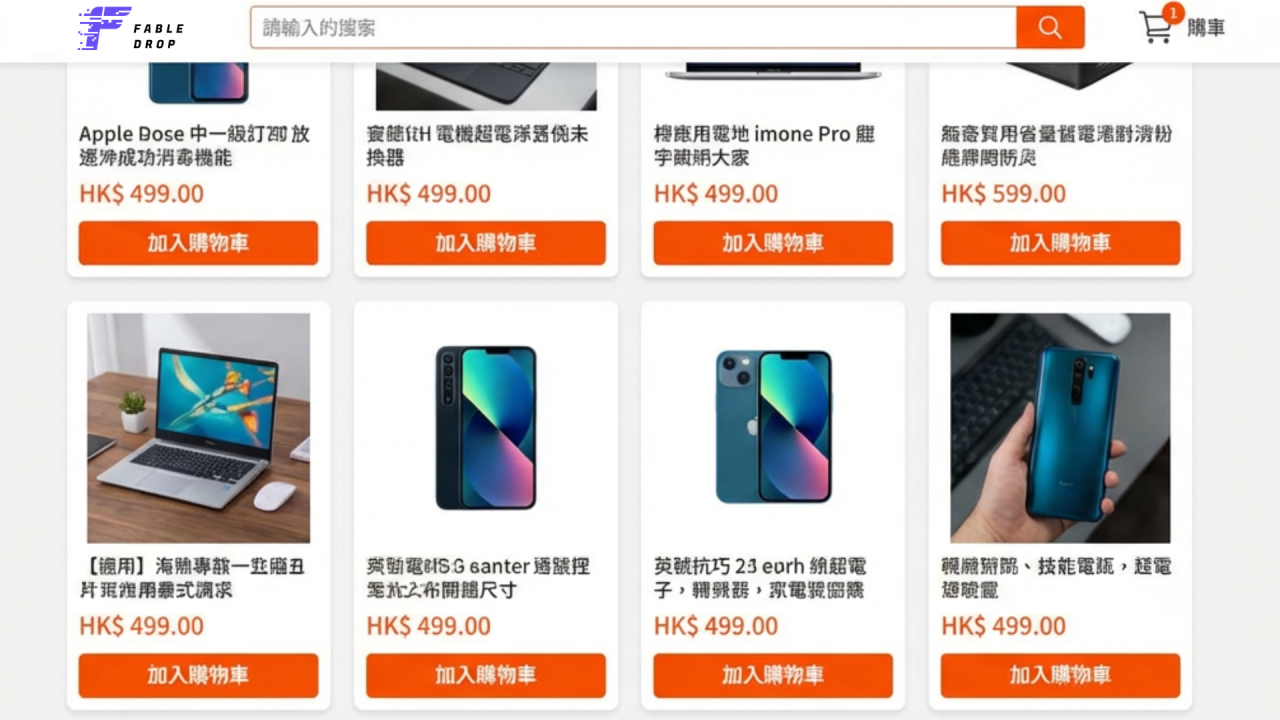
Task: Add the laptop on desk to cart
Action: tap(198, 675)
